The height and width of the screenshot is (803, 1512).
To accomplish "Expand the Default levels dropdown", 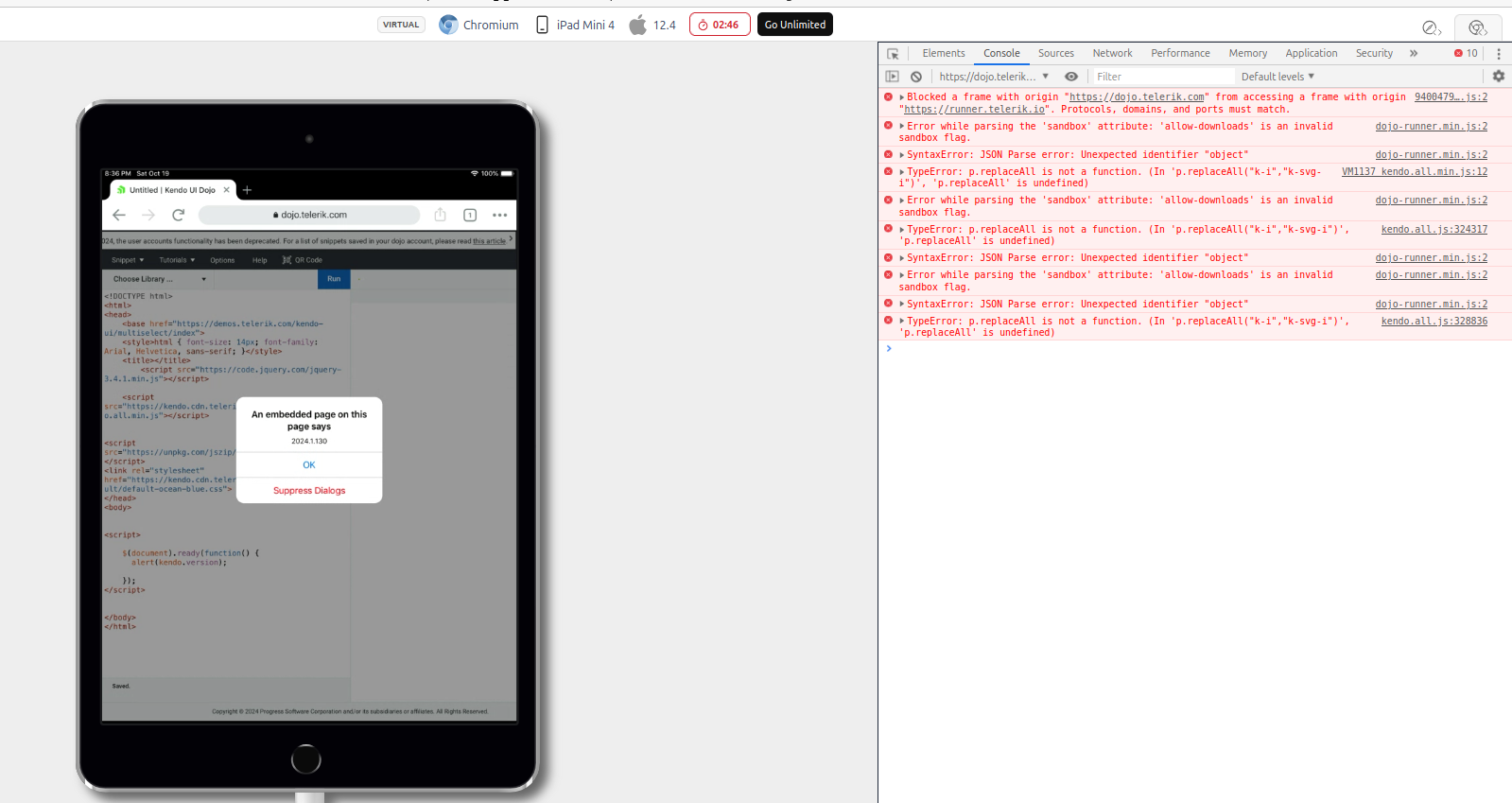I will pyautogui.click(x=1277, y=77).
